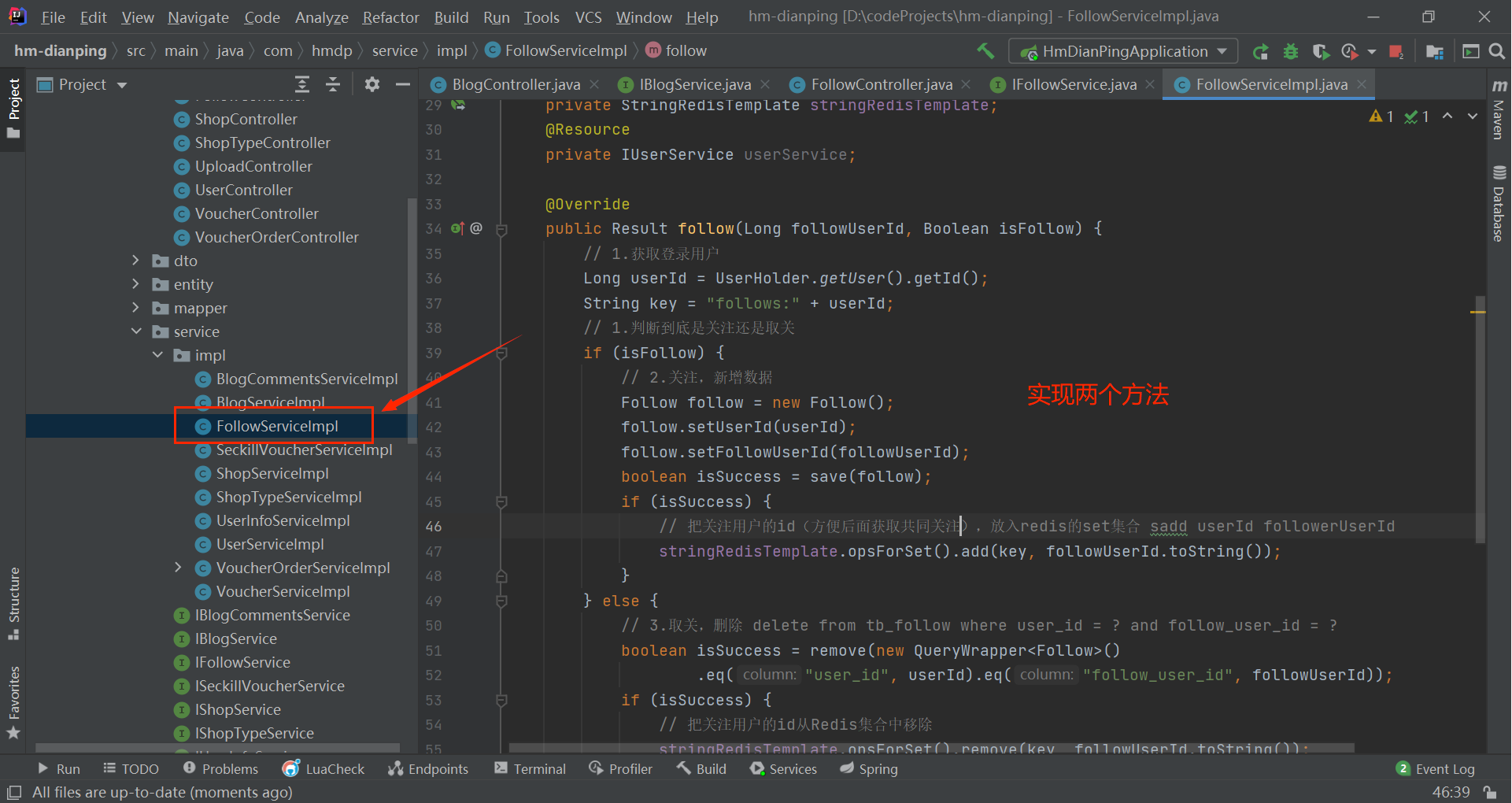The width and height of the screenshot is (1512, 803).
Task: Jump to previous highlighted error arrow
Action: (x=1447, y=117)
